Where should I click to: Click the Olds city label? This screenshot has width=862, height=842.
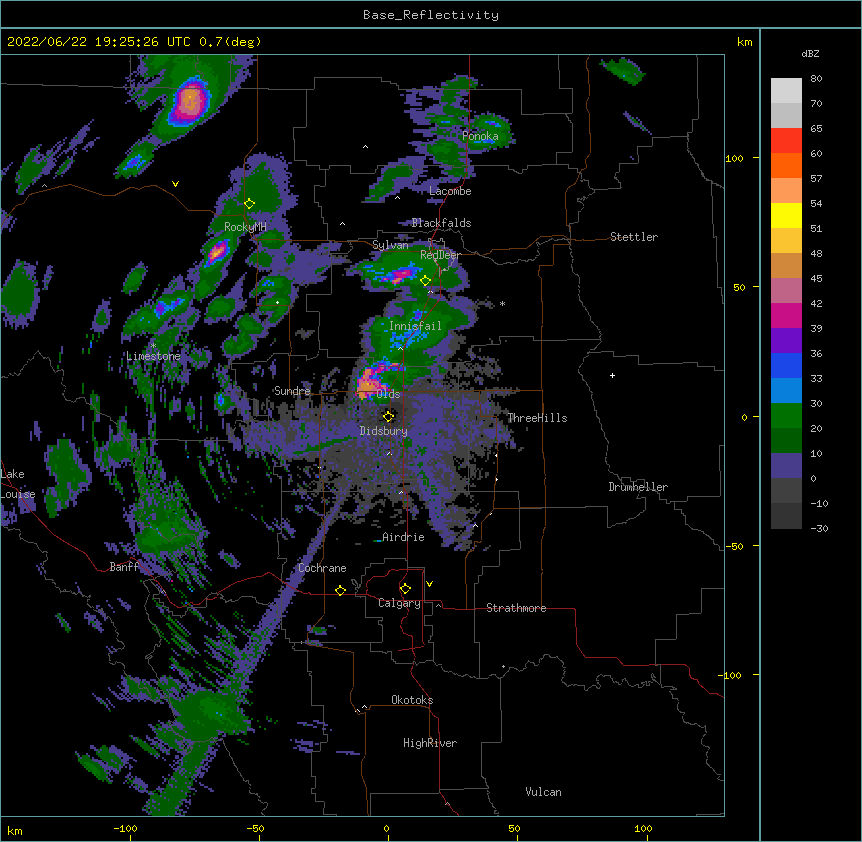click(388, 394)
